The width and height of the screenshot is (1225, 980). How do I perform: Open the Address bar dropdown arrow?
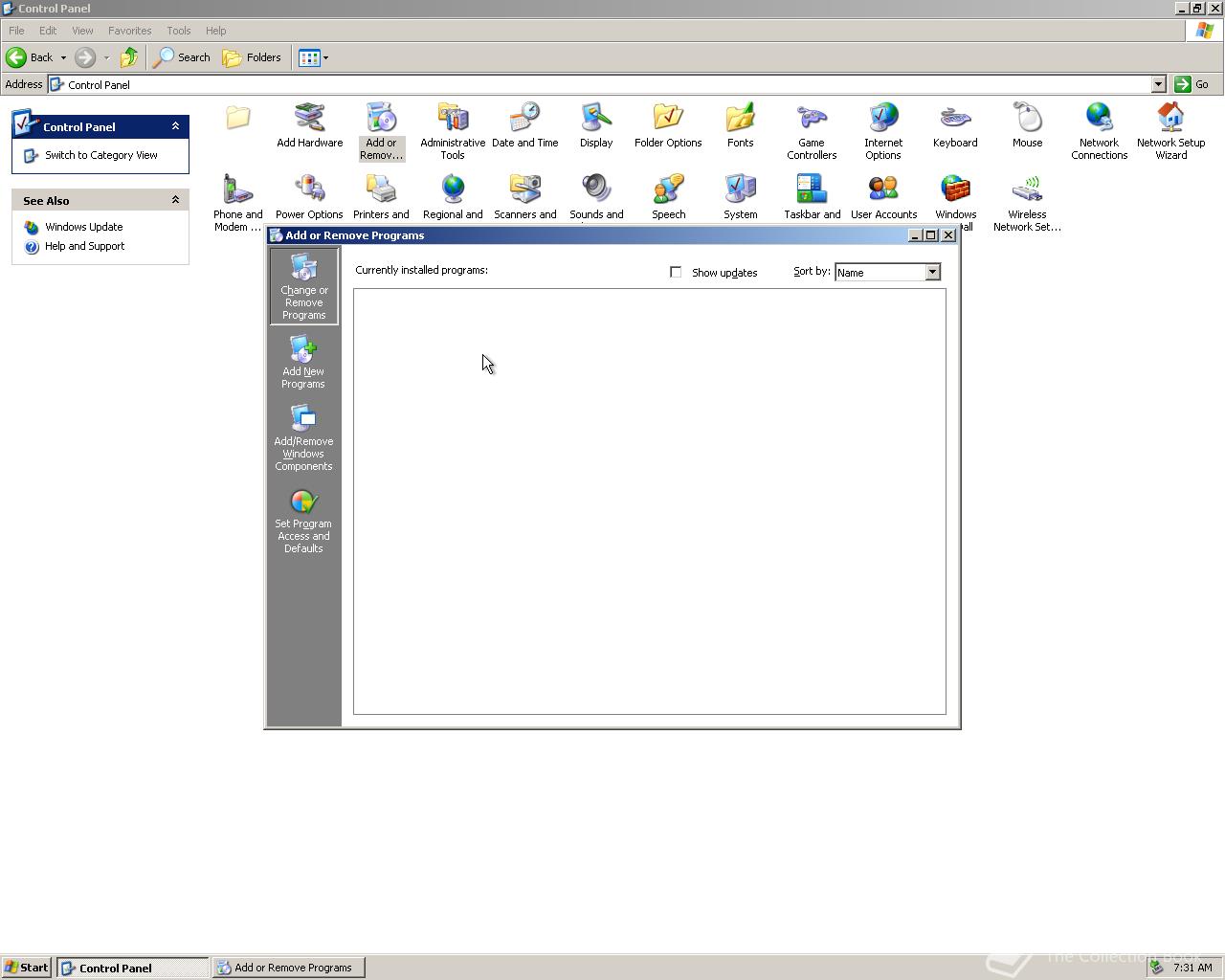tap(1158, 84)
